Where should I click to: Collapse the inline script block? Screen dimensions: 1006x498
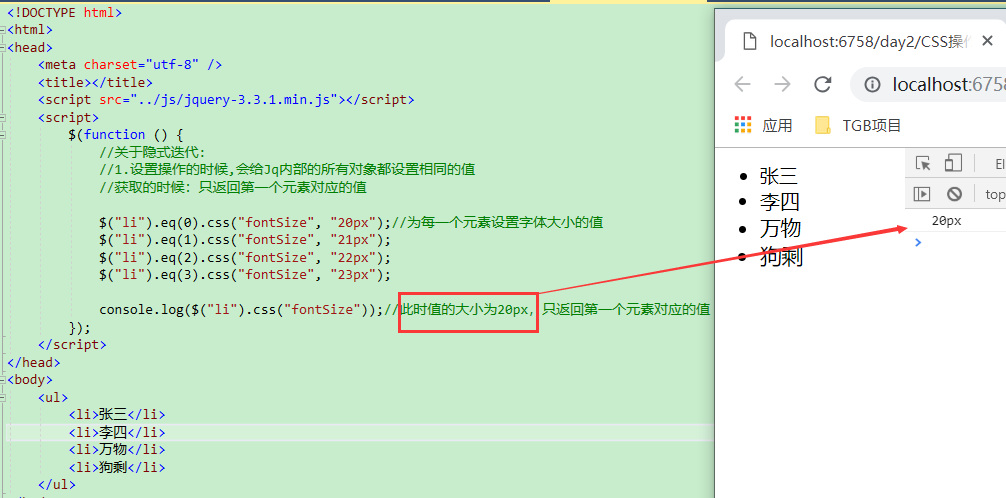(3, 117)
